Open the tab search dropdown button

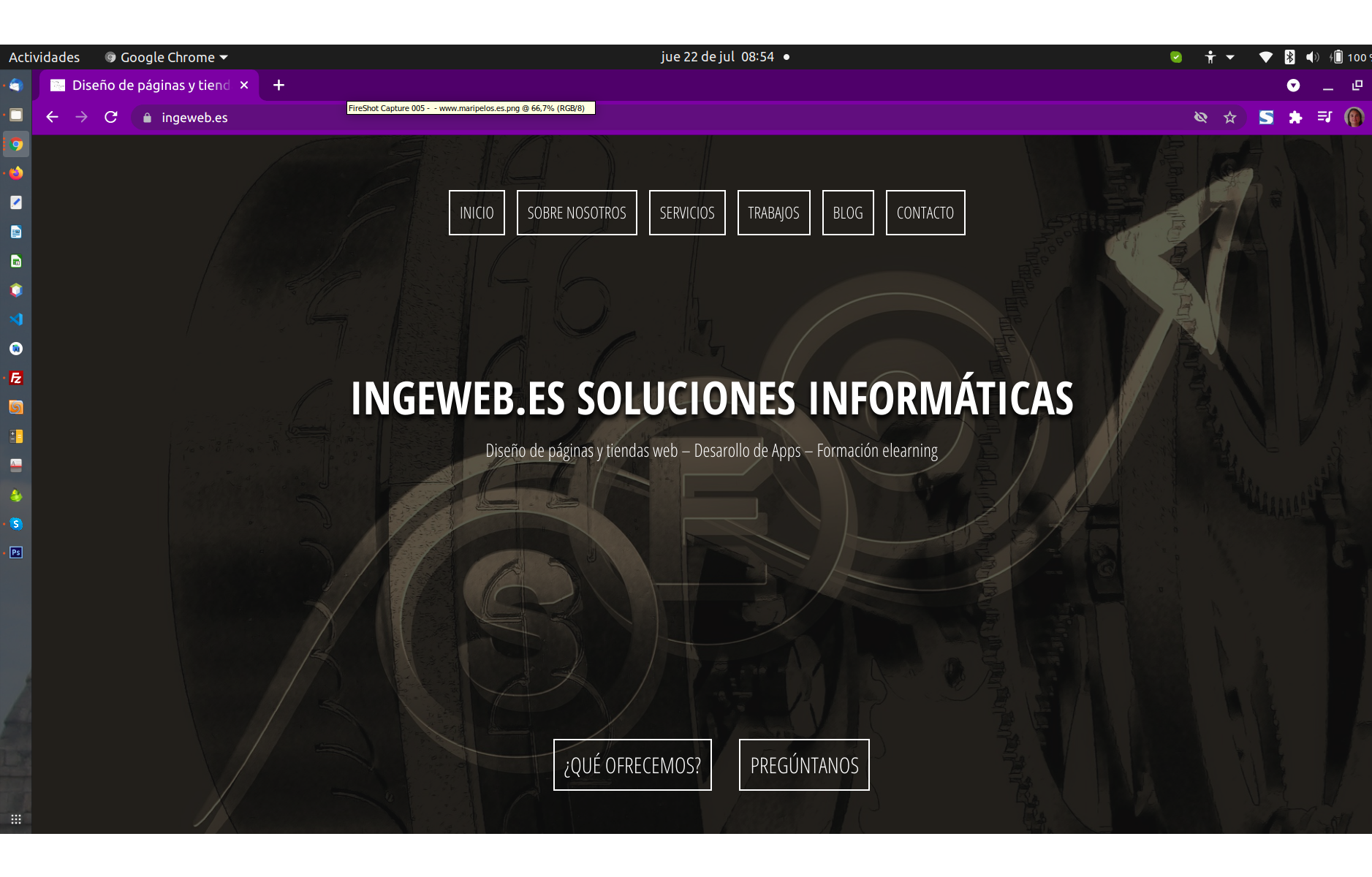[1293, 86]
